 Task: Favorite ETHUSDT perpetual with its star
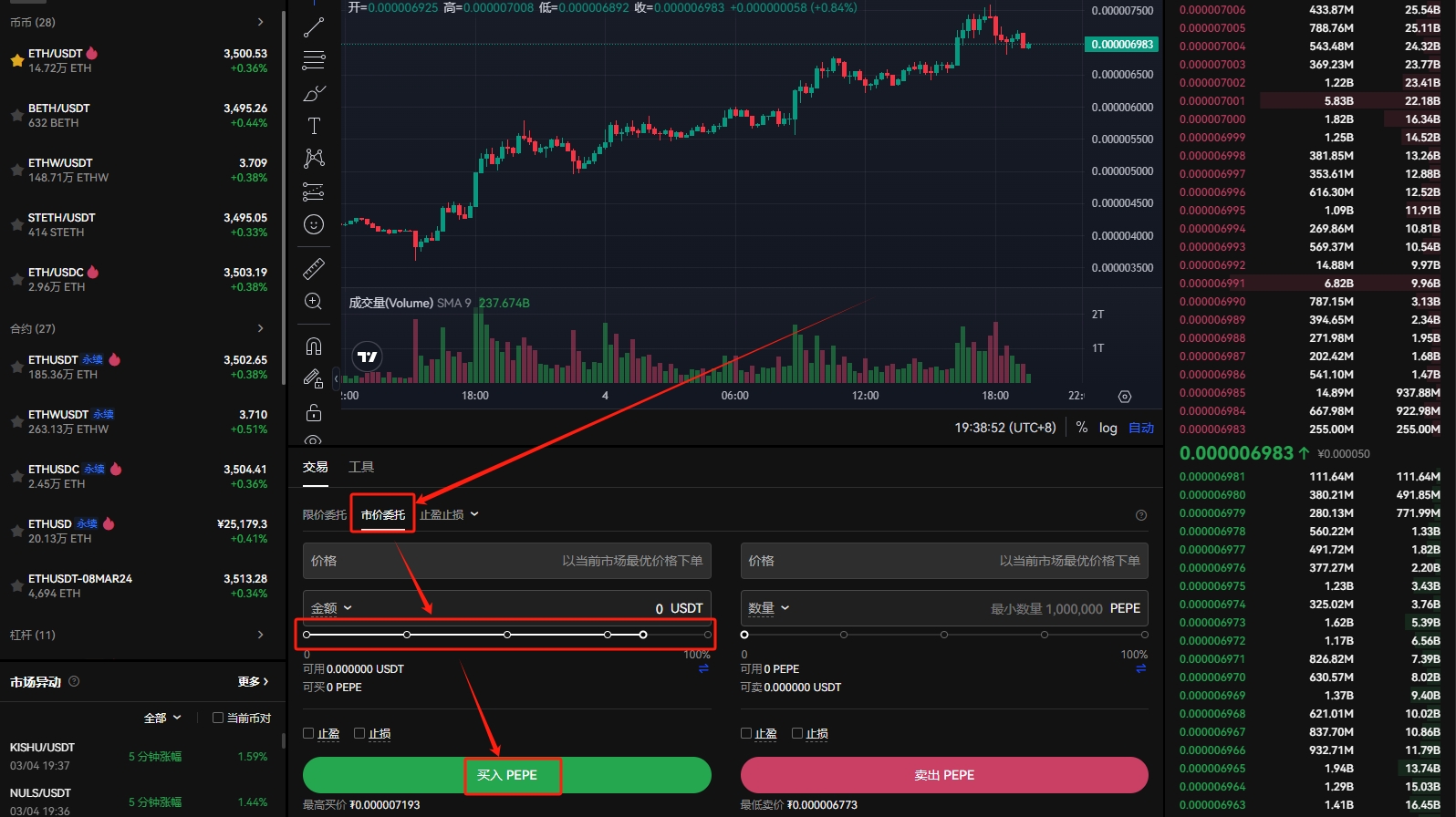pos(16,367)
